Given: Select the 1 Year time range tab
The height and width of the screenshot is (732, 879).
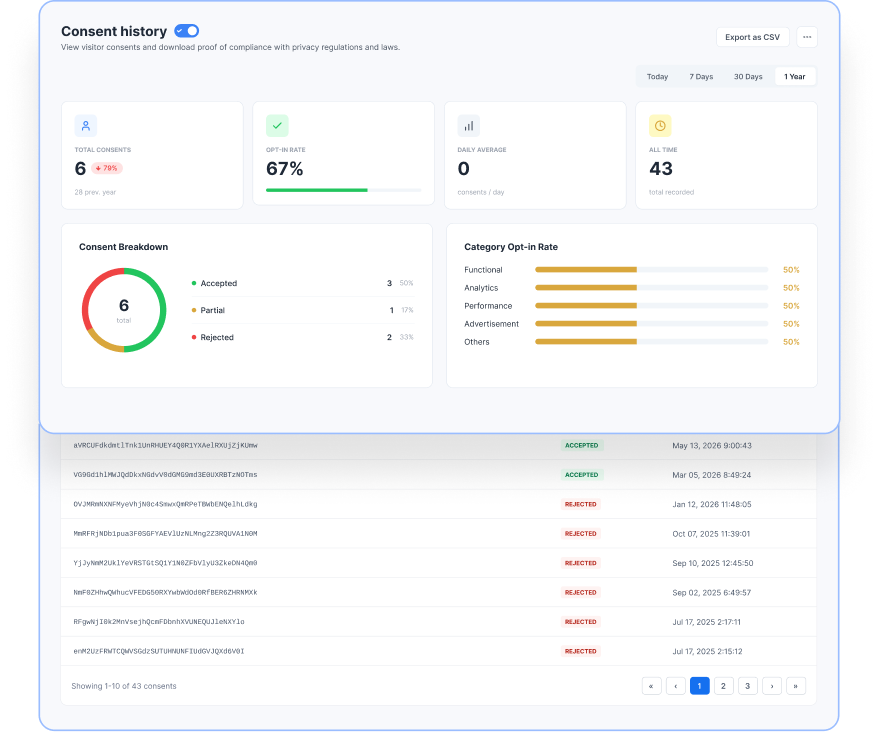Looking at the screenshot, I should click(x=794, y=77).
